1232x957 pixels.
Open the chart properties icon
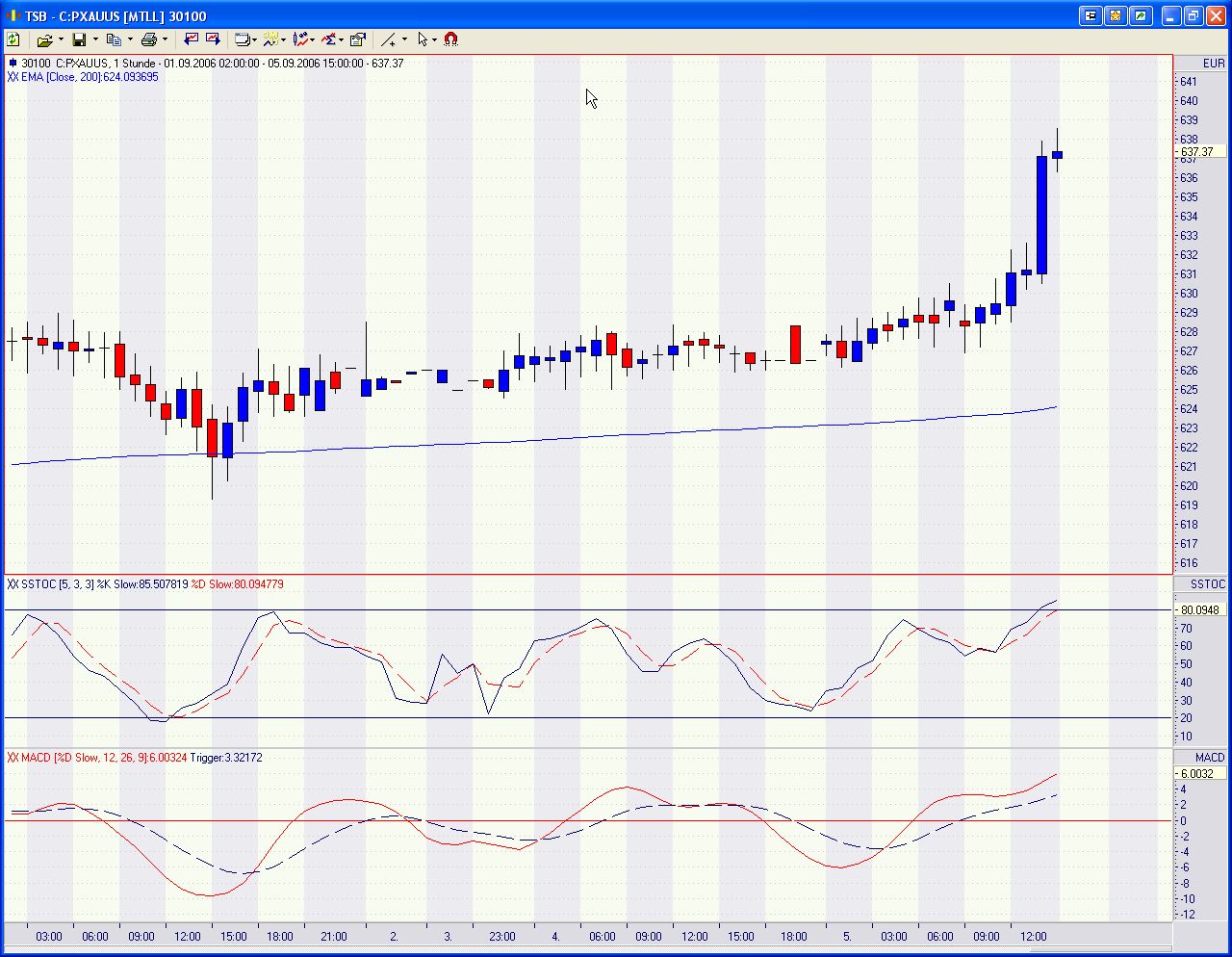pyautogui.click(x=357, y=39)
